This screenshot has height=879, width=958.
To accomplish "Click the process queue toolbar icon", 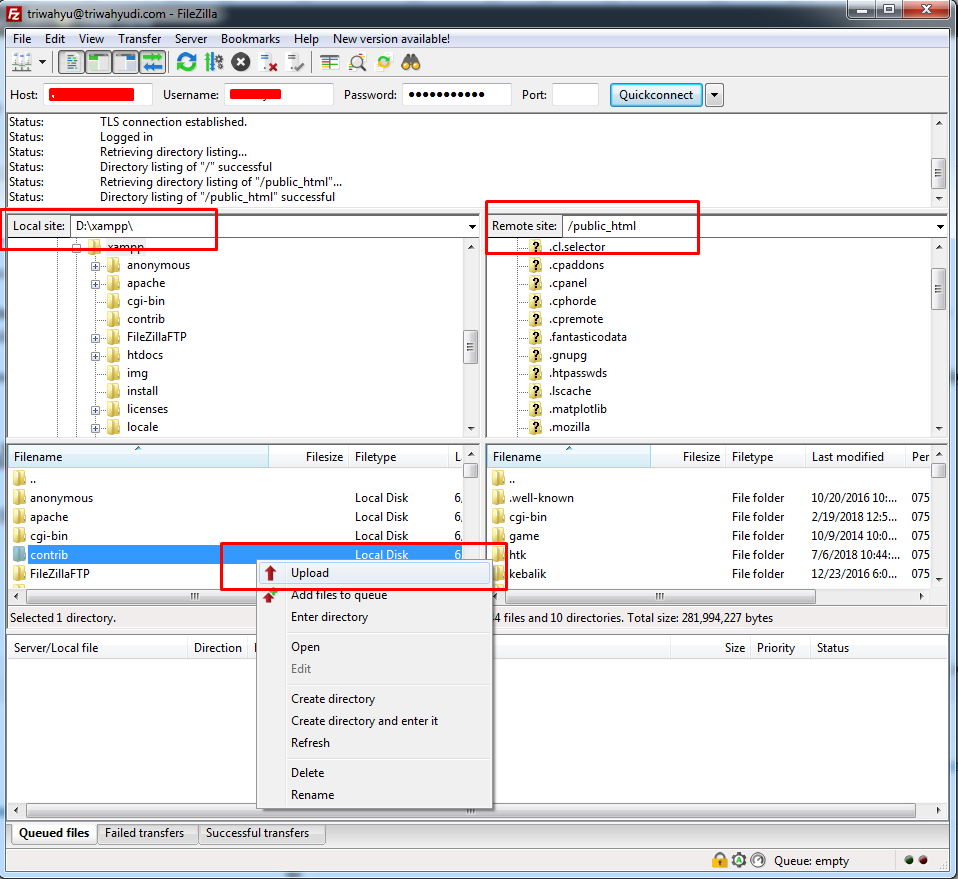I will pos(214,62).
